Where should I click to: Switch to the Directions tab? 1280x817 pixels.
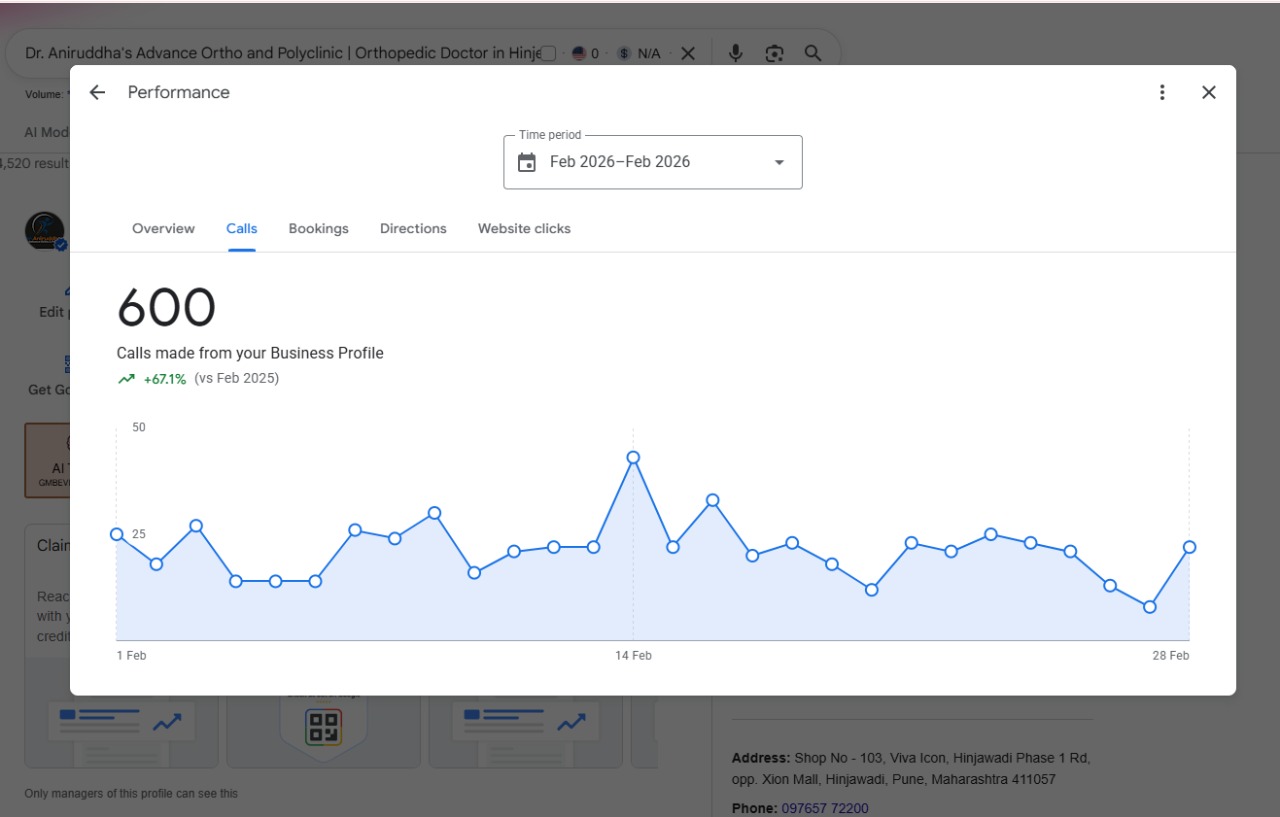click(x=413, y=229)
